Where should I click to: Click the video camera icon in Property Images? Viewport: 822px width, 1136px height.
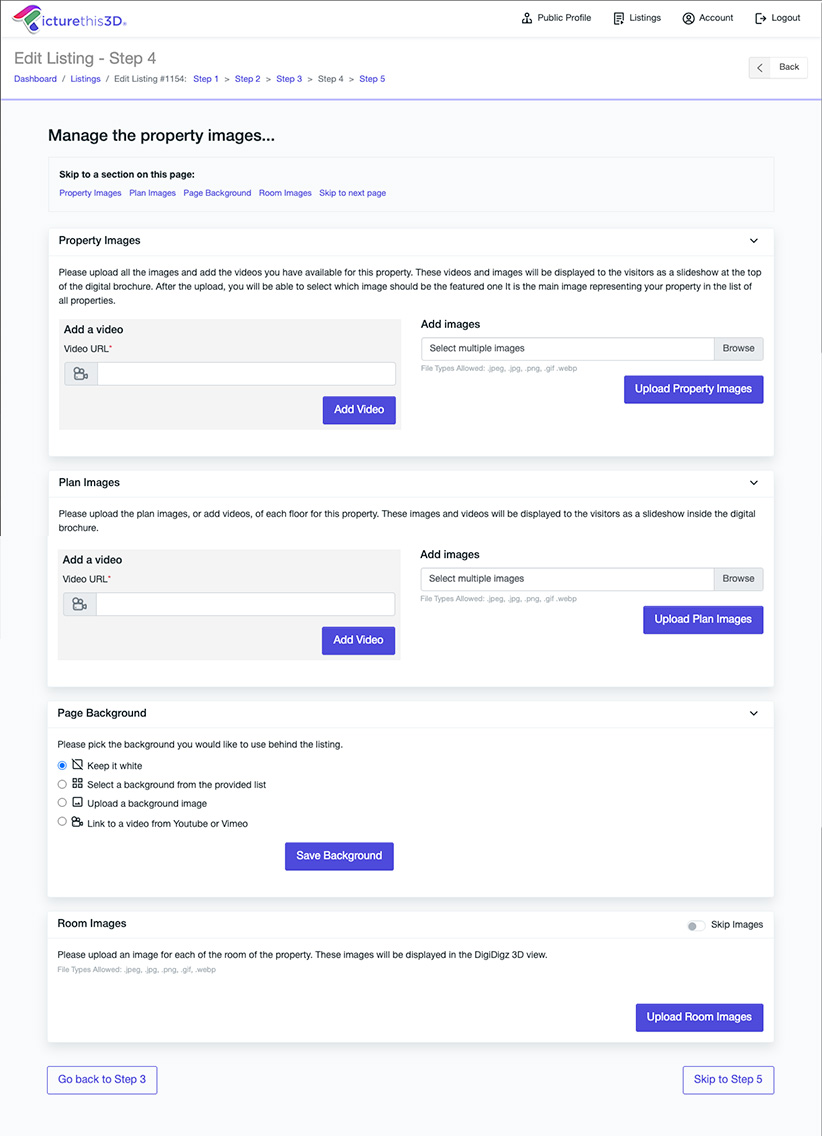(x=81, y=374)
